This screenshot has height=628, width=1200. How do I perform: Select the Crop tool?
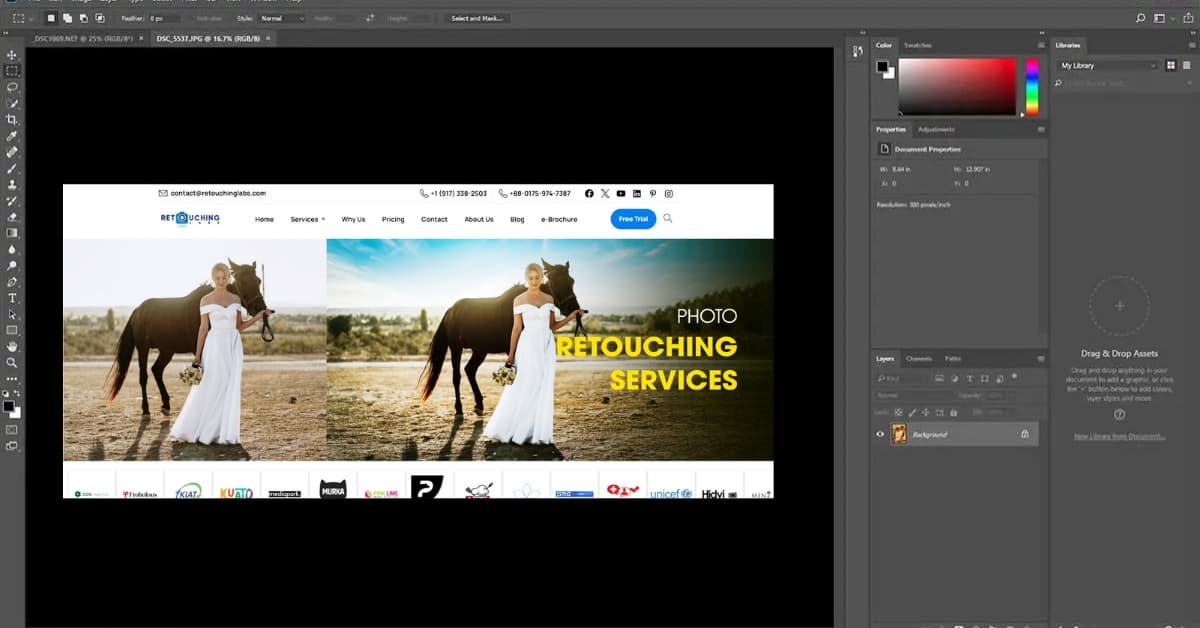tap(12, 119)
